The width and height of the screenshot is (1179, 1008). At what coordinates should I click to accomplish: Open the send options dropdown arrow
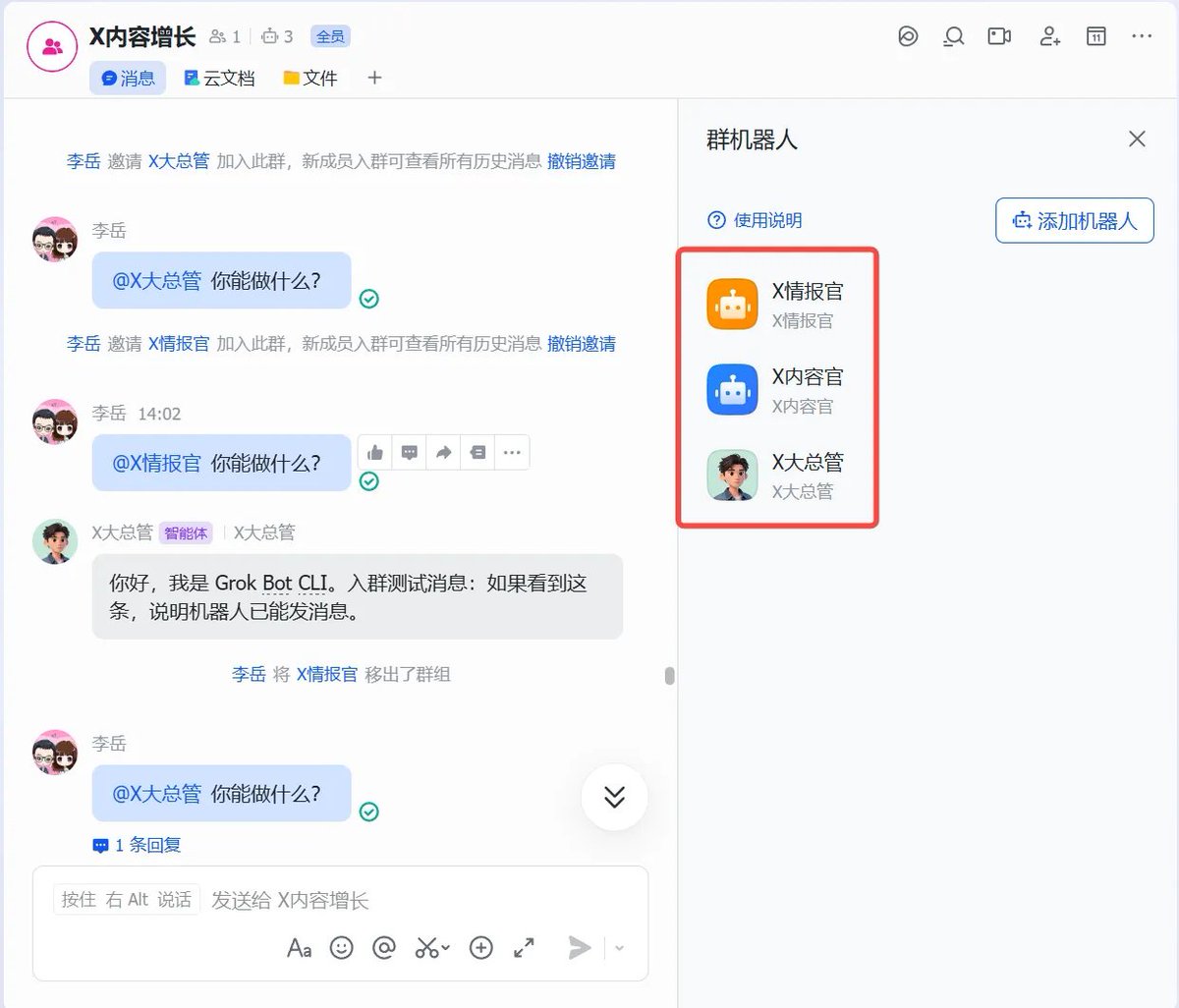[x=619, y=948]
